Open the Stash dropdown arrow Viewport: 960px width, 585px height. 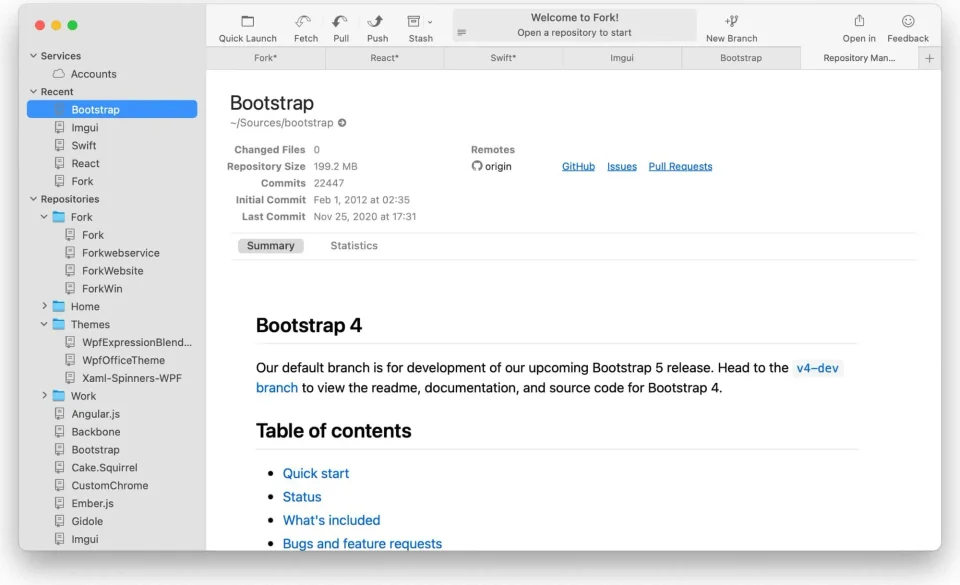430,23
